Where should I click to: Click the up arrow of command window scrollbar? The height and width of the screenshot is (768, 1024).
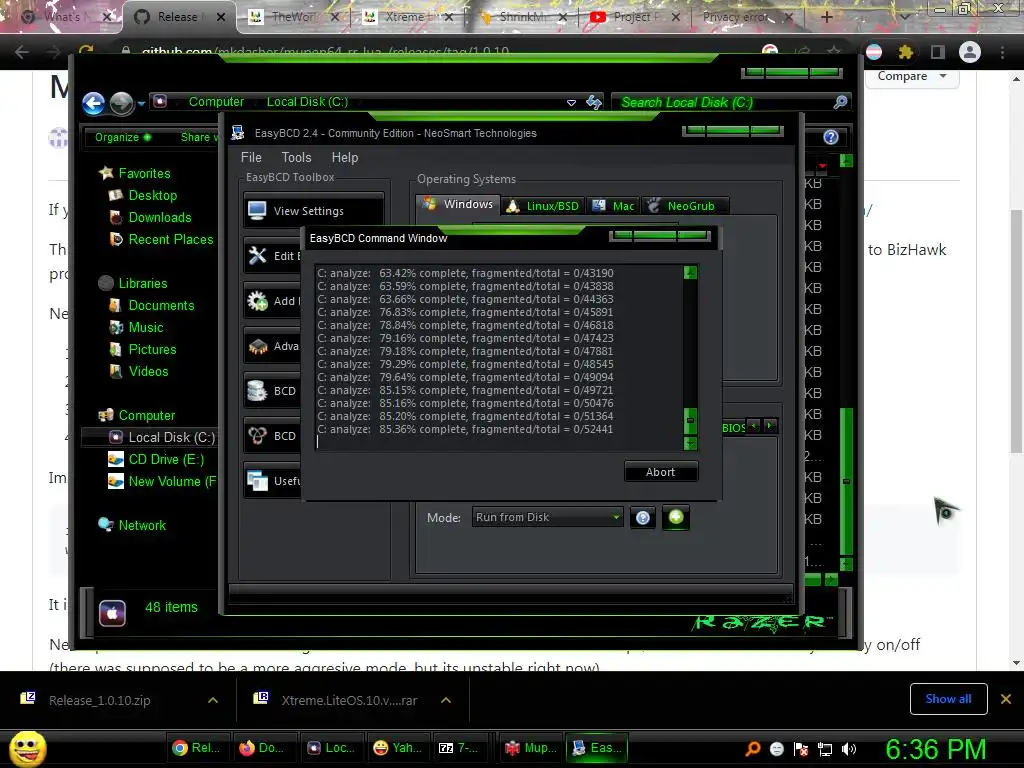[690, 272]
